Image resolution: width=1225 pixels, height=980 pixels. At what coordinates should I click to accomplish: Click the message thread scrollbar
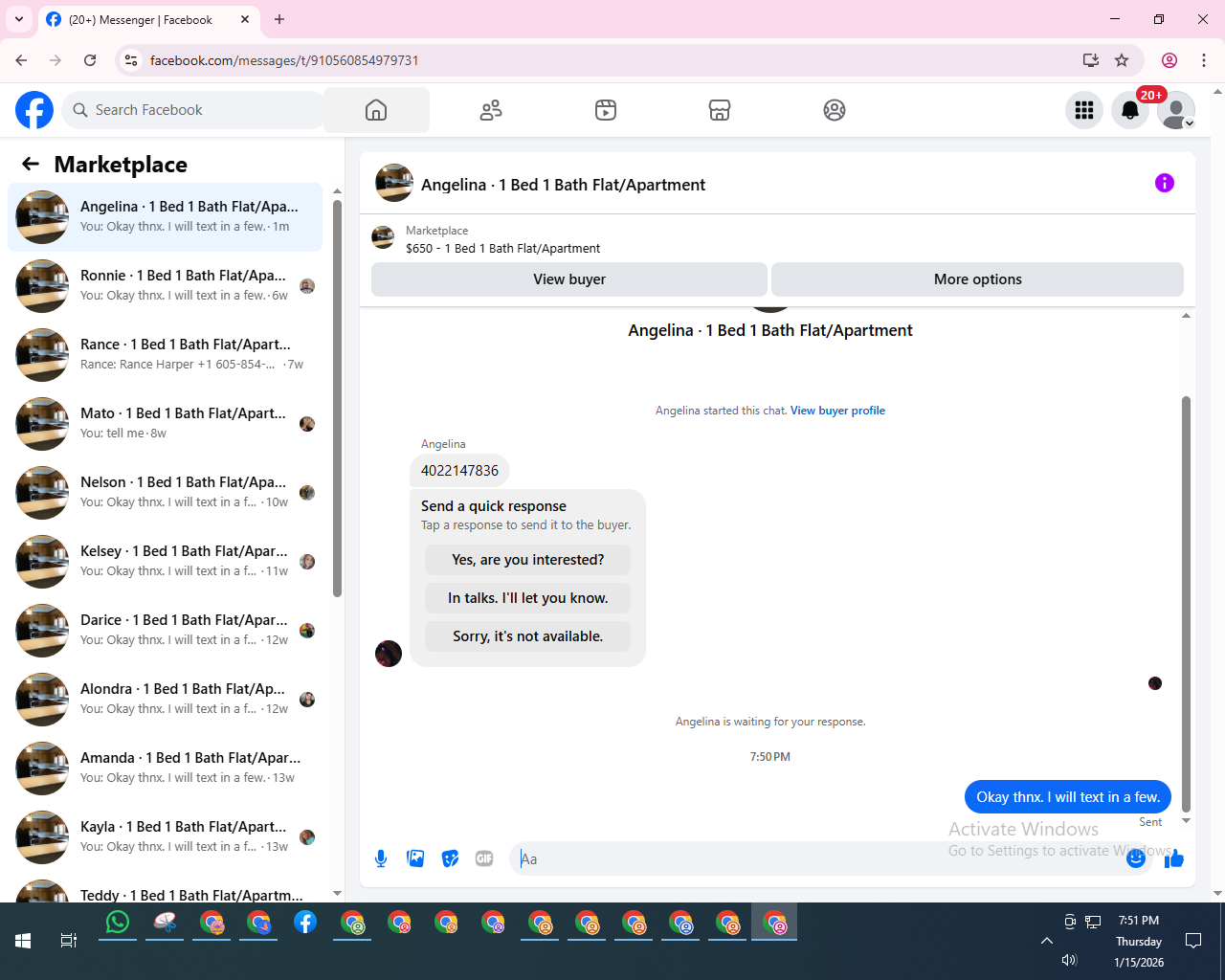1186,603
